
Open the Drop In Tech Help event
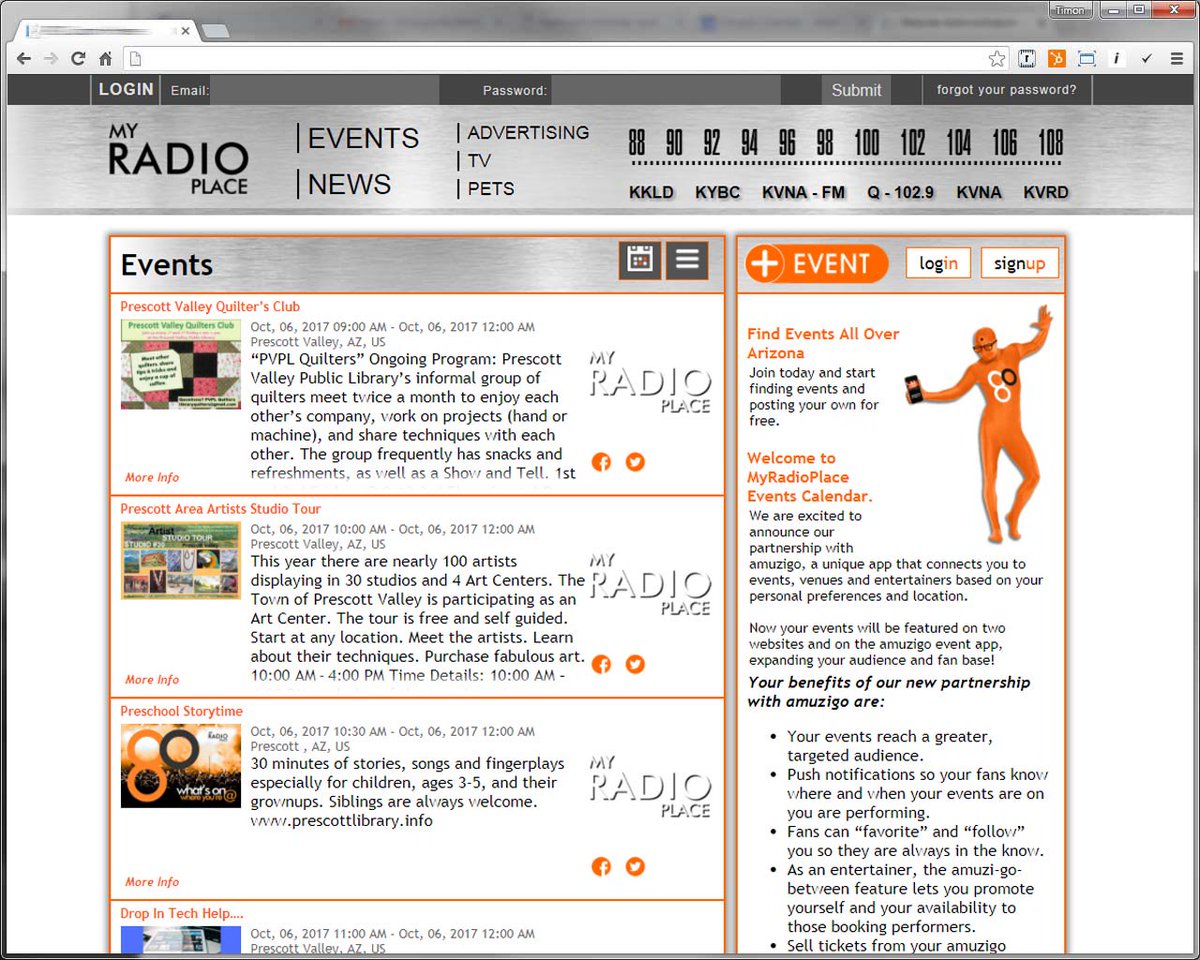pyautogui.click(x=182, y=913)
